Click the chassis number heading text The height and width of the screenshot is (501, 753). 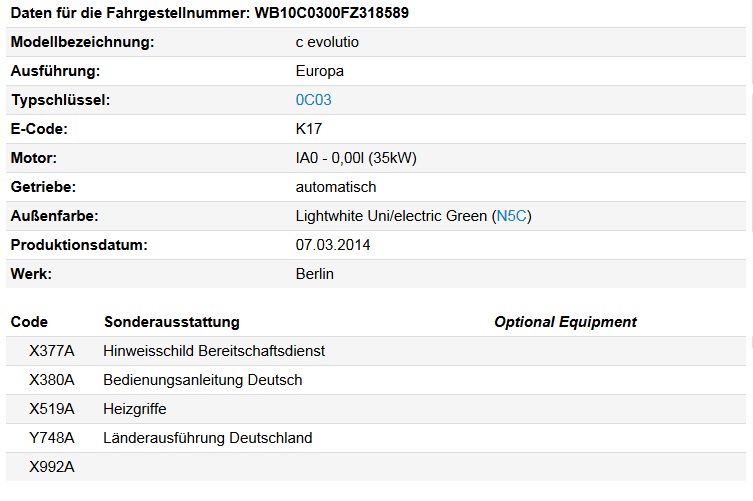(x=209, y=13)
